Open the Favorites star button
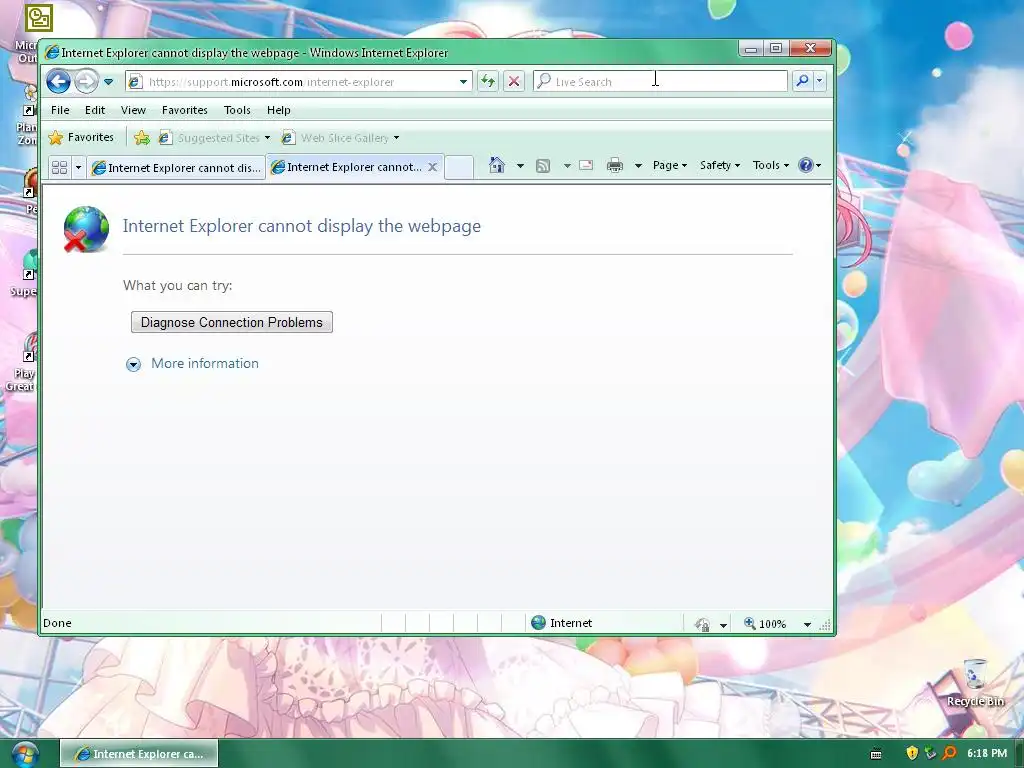This screenshot has width=1024, height=768. 82,137
